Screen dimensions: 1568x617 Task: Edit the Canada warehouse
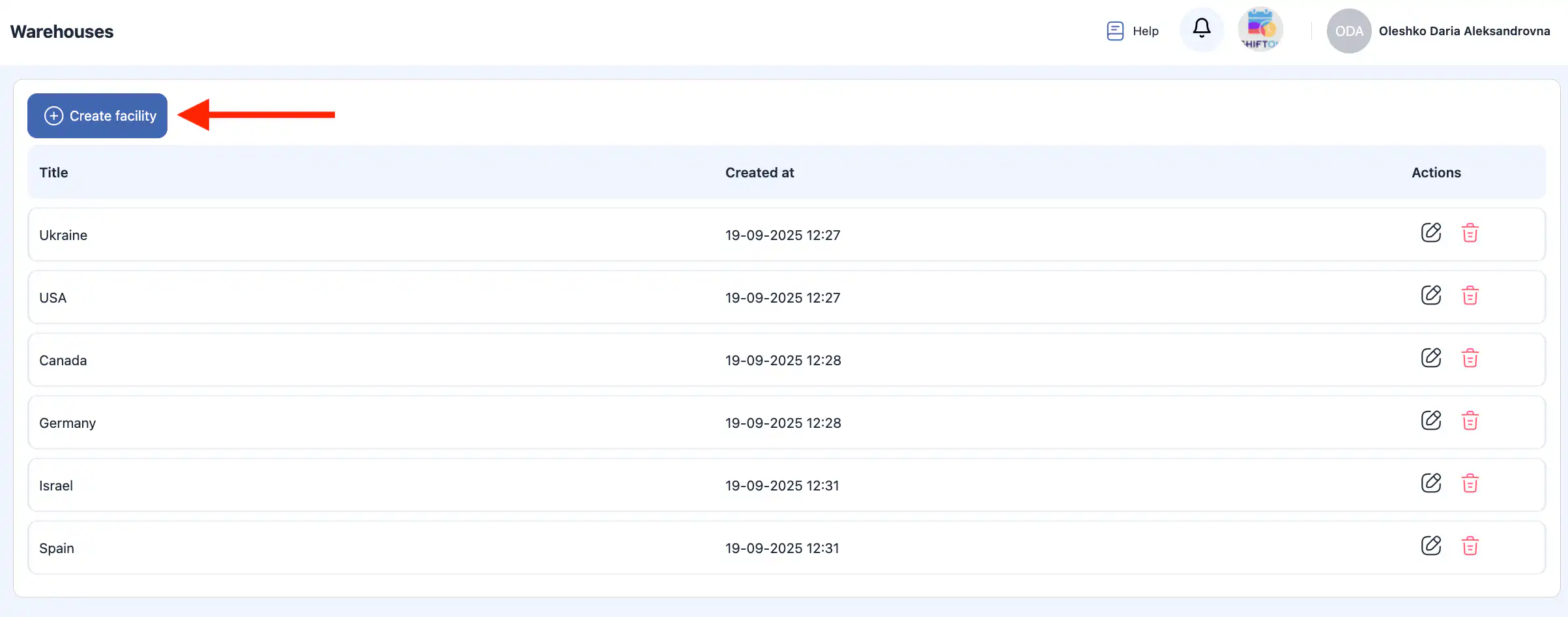[1430, 358]
